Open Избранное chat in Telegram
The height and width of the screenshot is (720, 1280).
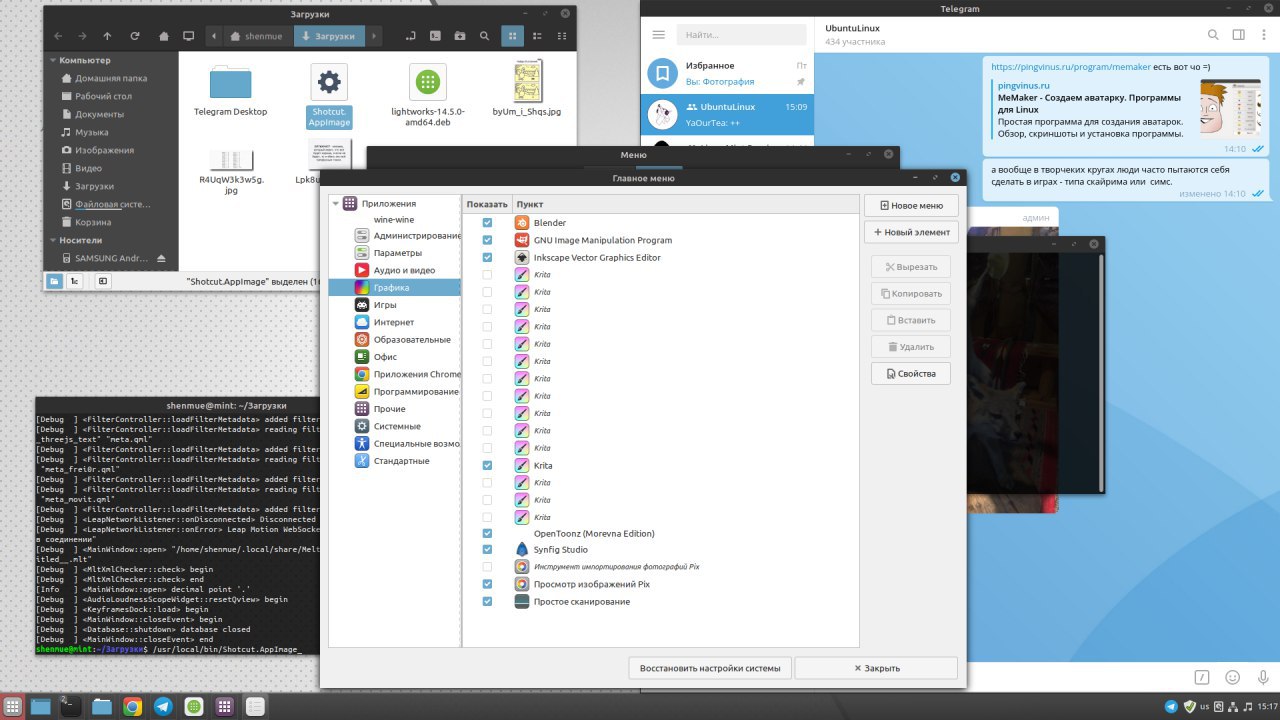point(727,73)
